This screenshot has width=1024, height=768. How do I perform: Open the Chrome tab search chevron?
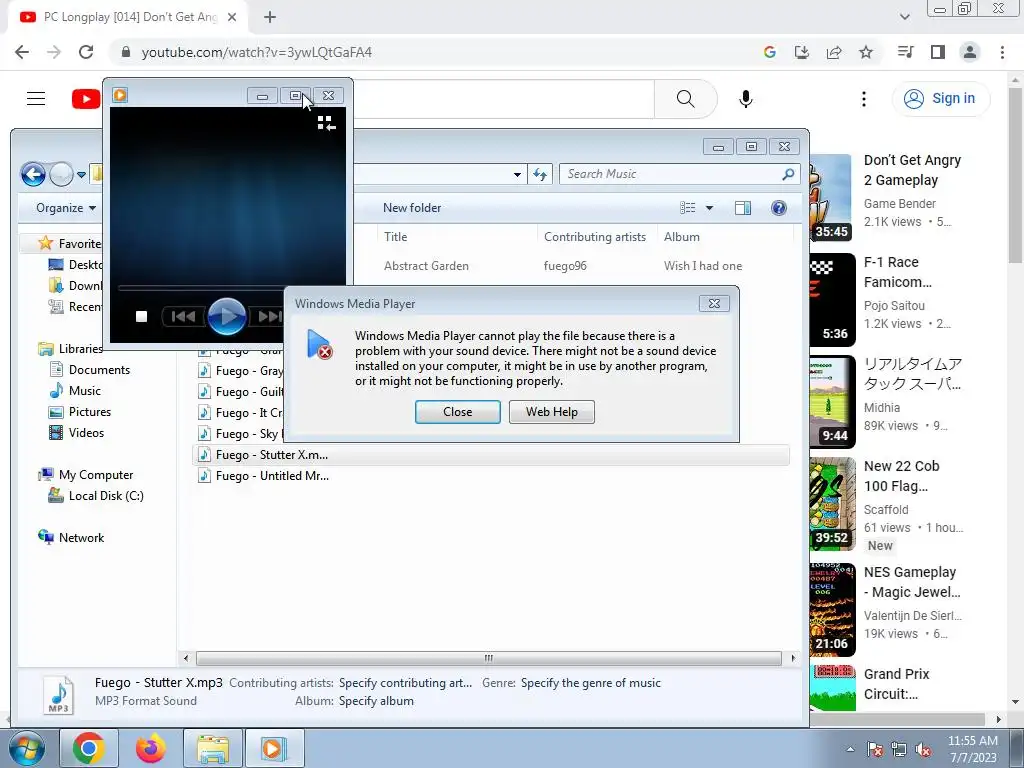904,18
